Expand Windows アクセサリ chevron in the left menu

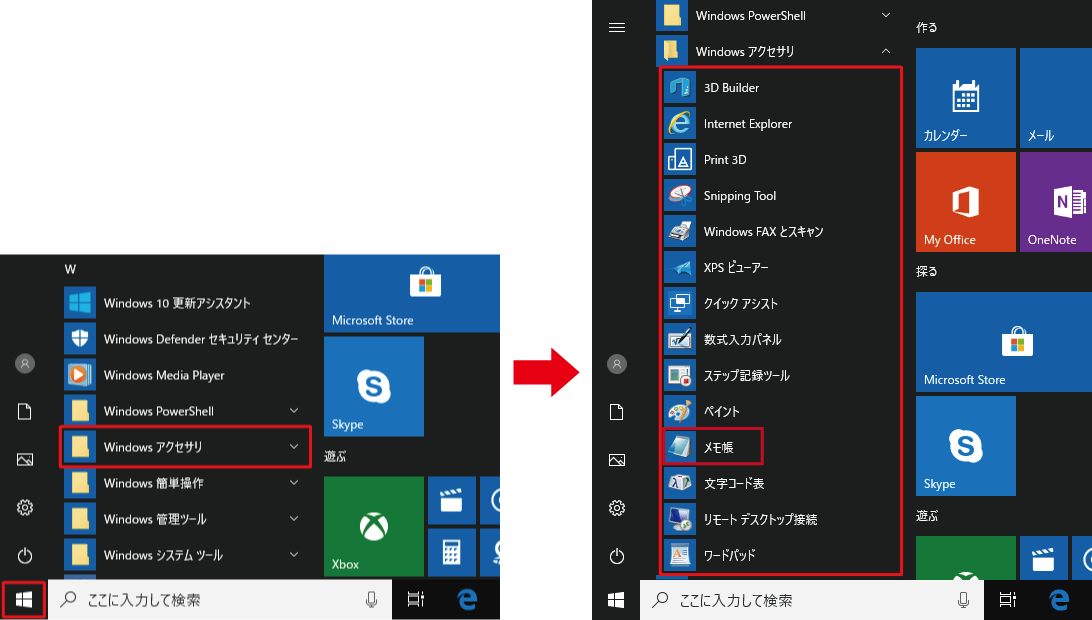click(294, 447)
